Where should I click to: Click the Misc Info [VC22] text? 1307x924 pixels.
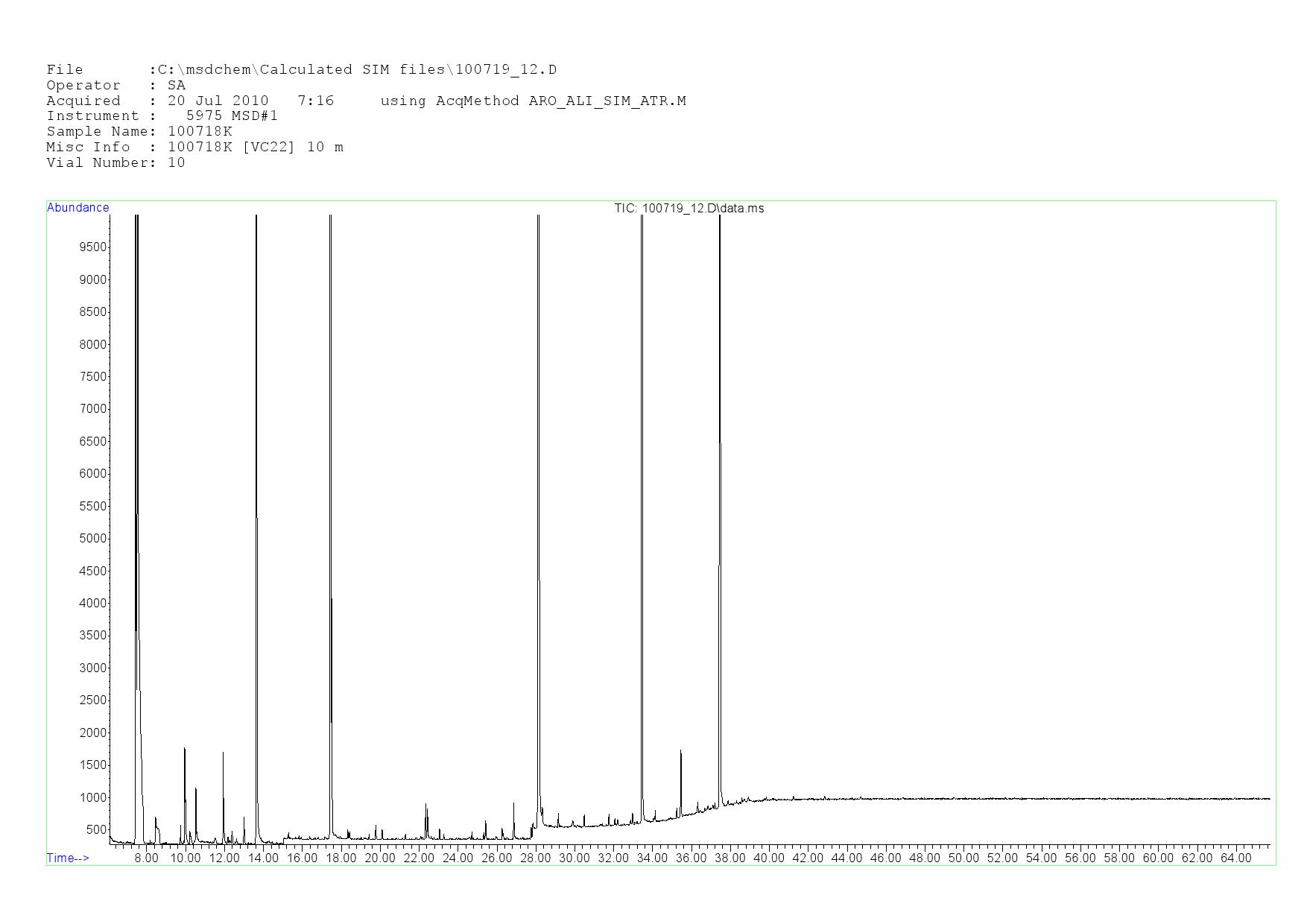pyautogui.click(x=269, y=147)
